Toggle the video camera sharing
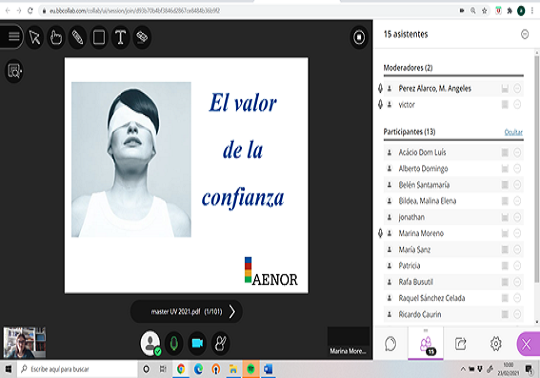Viewport: 540px width, 378px height. [x=197, y=343]
